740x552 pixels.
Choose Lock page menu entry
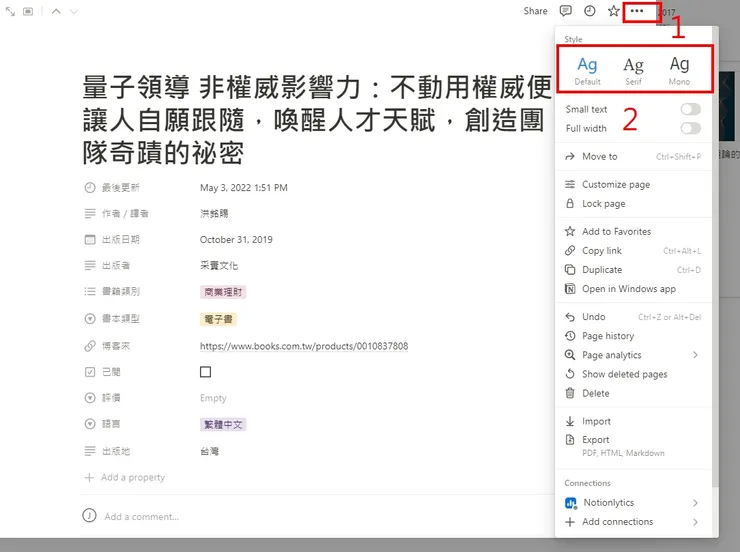pyautogui.click(x=633, y=203)
